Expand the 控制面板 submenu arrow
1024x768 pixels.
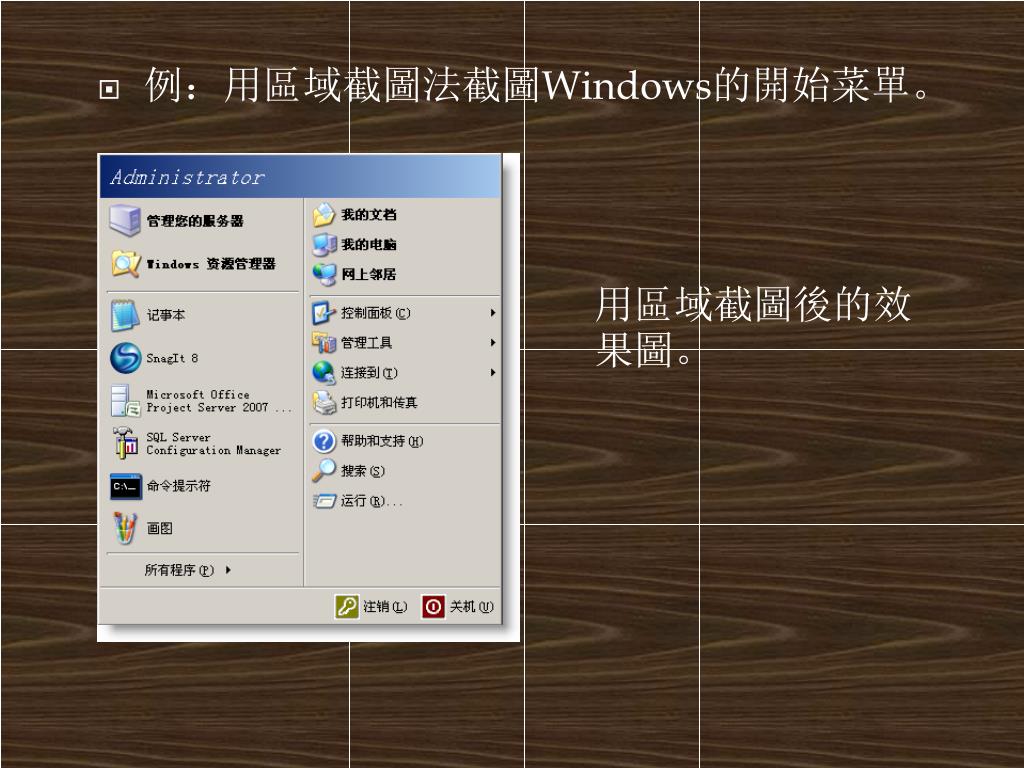click(493, 313)
